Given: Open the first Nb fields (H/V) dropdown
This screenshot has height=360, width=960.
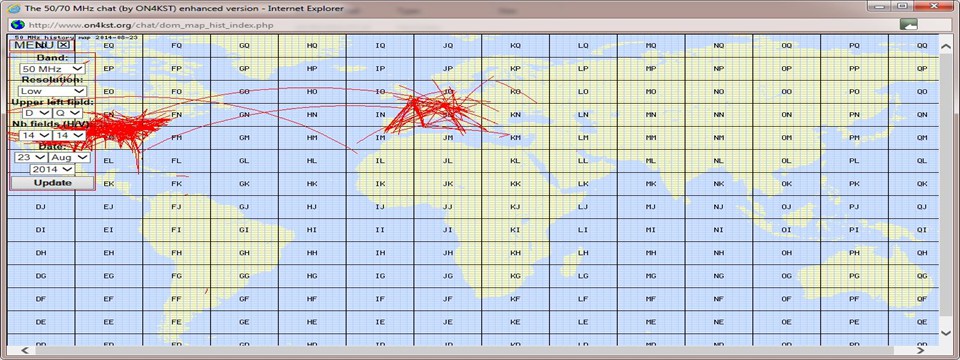Looking at the screenshot, I should tap(35, 135).
